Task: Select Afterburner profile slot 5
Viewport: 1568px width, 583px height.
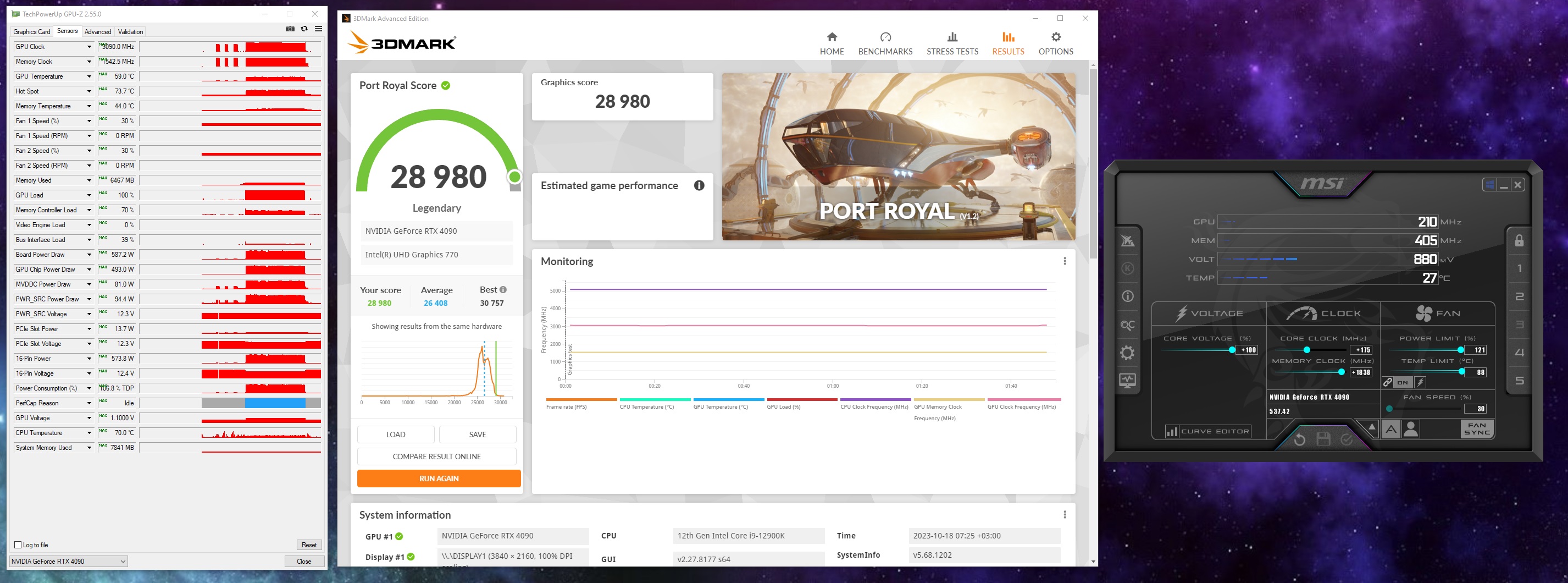Action: click(x=1519, y=381)
